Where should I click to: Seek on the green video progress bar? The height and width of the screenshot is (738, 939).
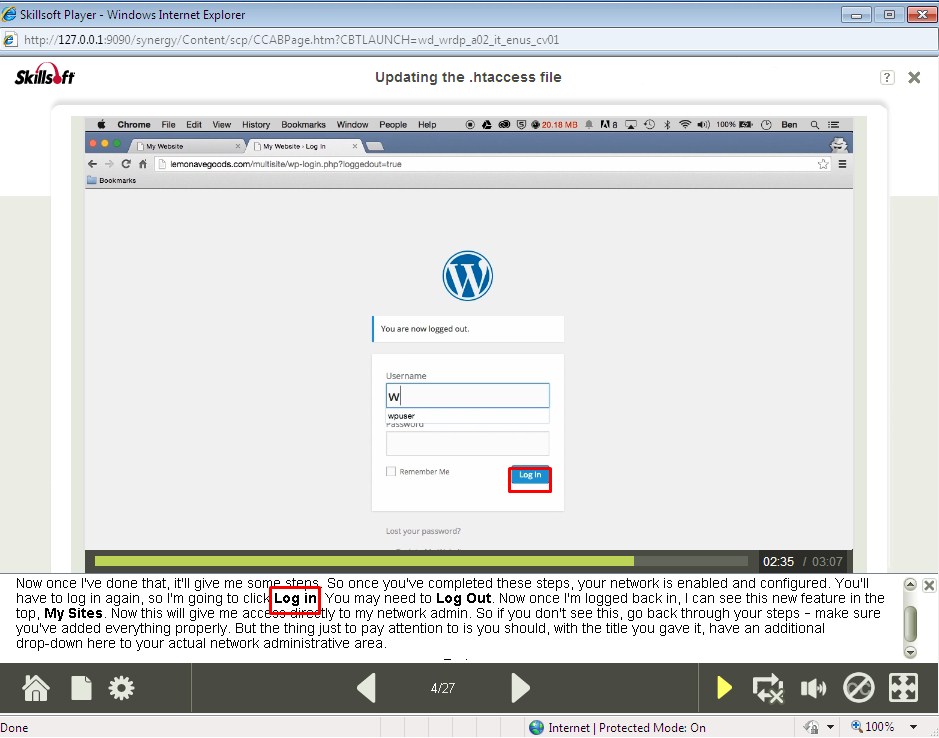click(x=421, y=561)
